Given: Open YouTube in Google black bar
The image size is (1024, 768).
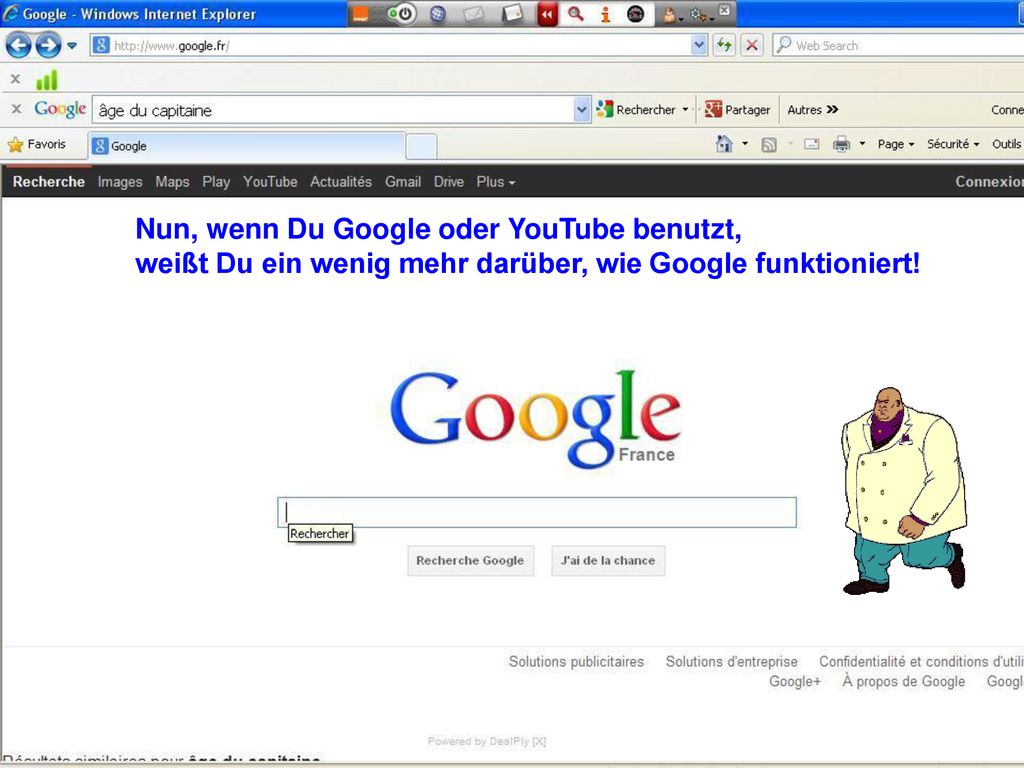Looking at the screenshot, I should coord(270,182).
